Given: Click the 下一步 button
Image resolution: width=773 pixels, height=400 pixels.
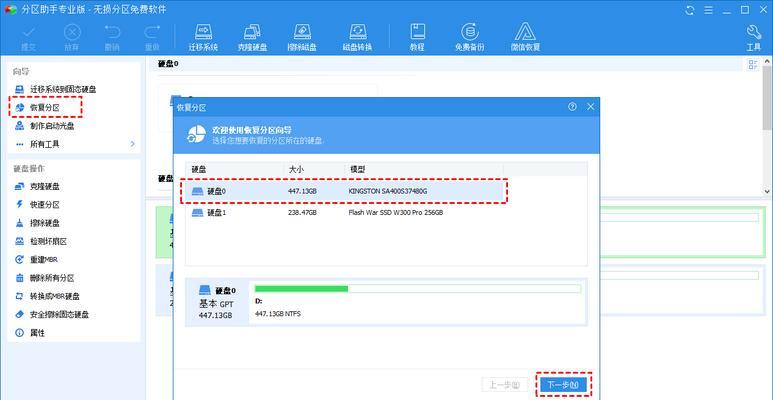Looking at the screenshot, I should pyautogui.click(x=563, y=385).
